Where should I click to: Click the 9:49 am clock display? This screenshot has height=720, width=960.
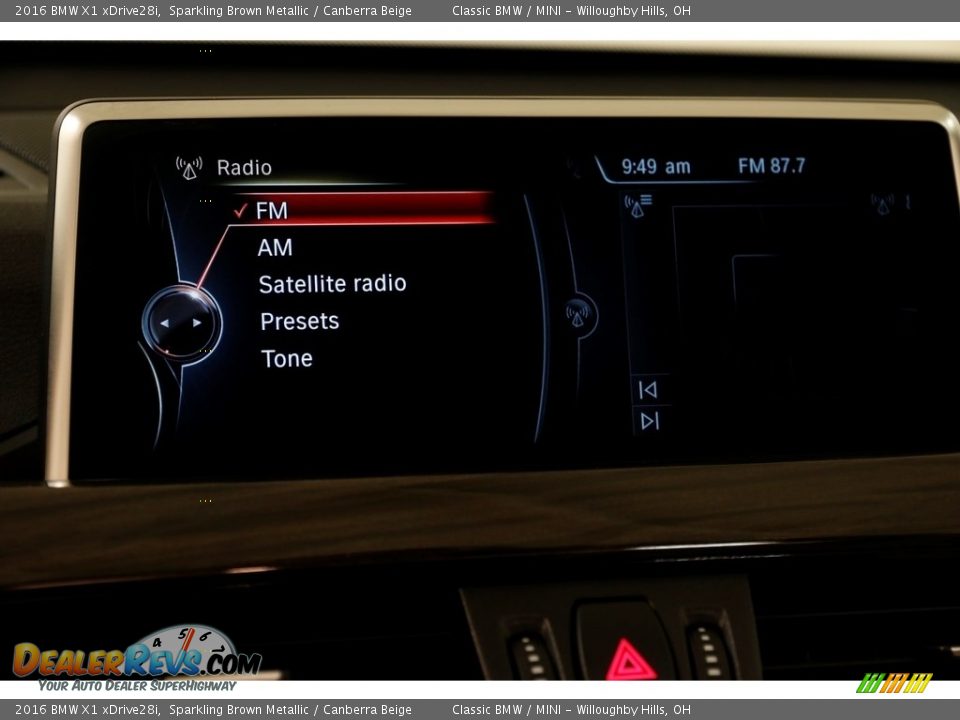click(656, 167)
